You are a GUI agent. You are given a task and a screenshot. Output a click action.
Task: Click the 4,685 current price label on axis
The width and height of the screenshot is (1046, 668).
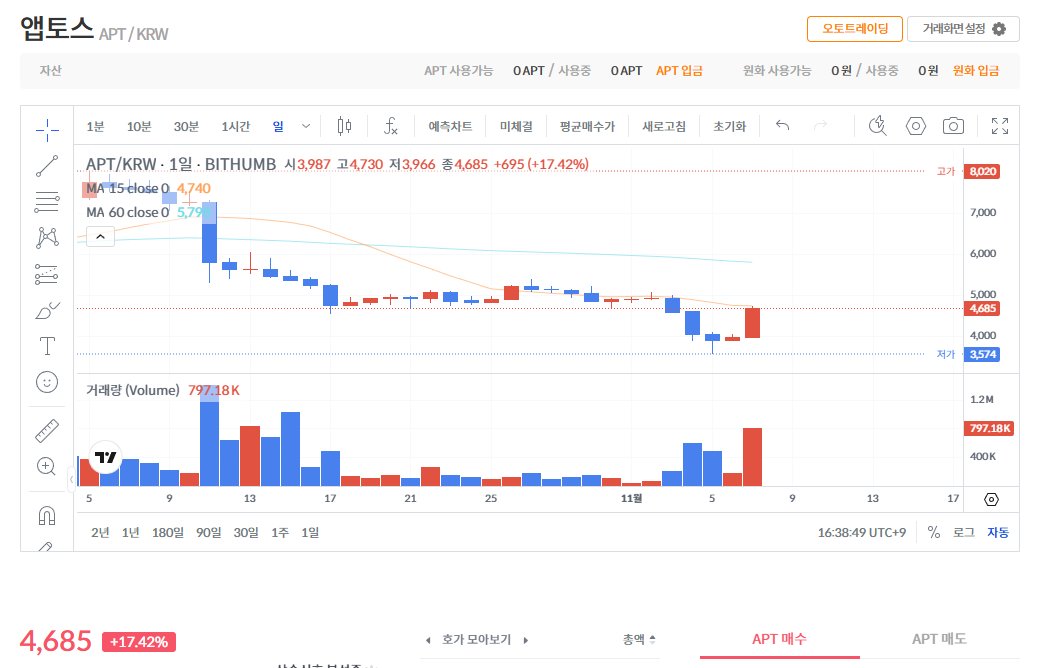coord(982,308)
